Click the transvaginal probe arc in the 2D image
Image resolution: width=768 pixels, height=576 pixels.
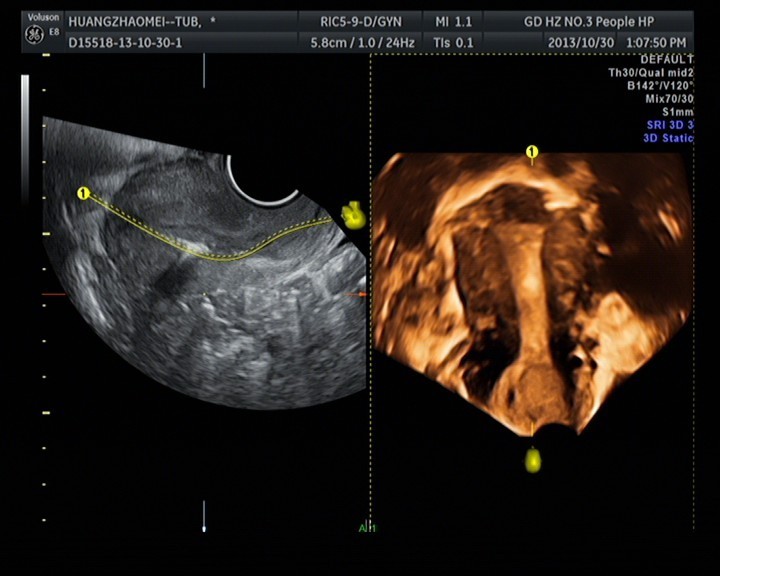[261, 180]
